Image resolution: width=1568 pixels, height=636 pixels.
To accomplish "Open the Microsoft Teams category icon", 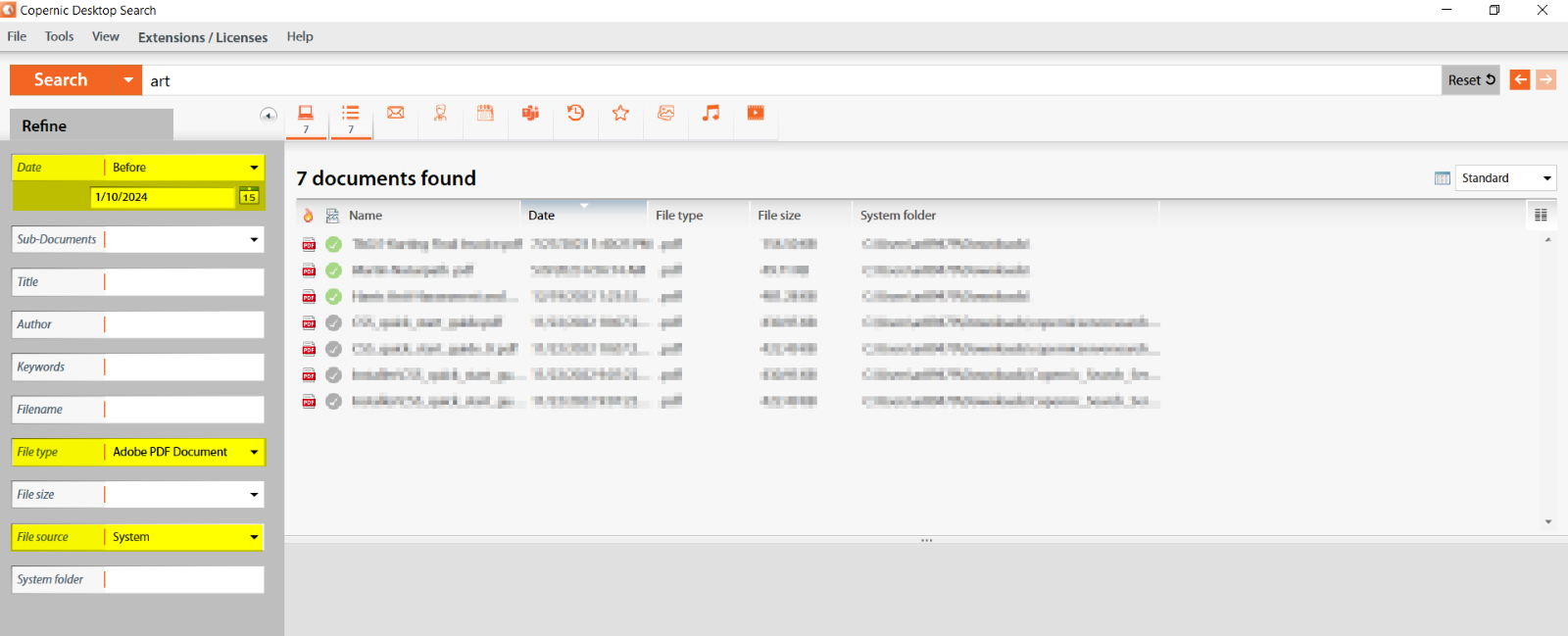I will point(530,113).
